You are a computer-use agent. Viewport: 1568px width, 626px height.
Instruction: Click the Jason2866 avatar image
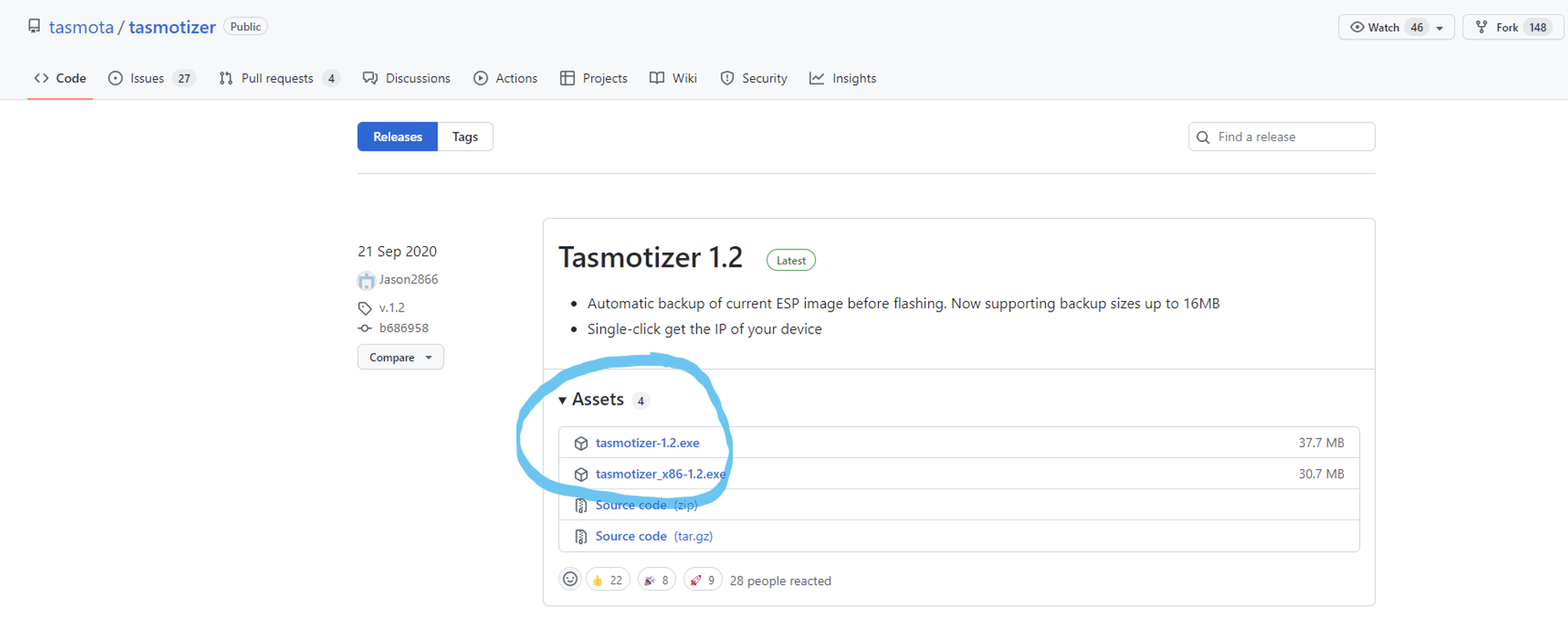point(366,280)
